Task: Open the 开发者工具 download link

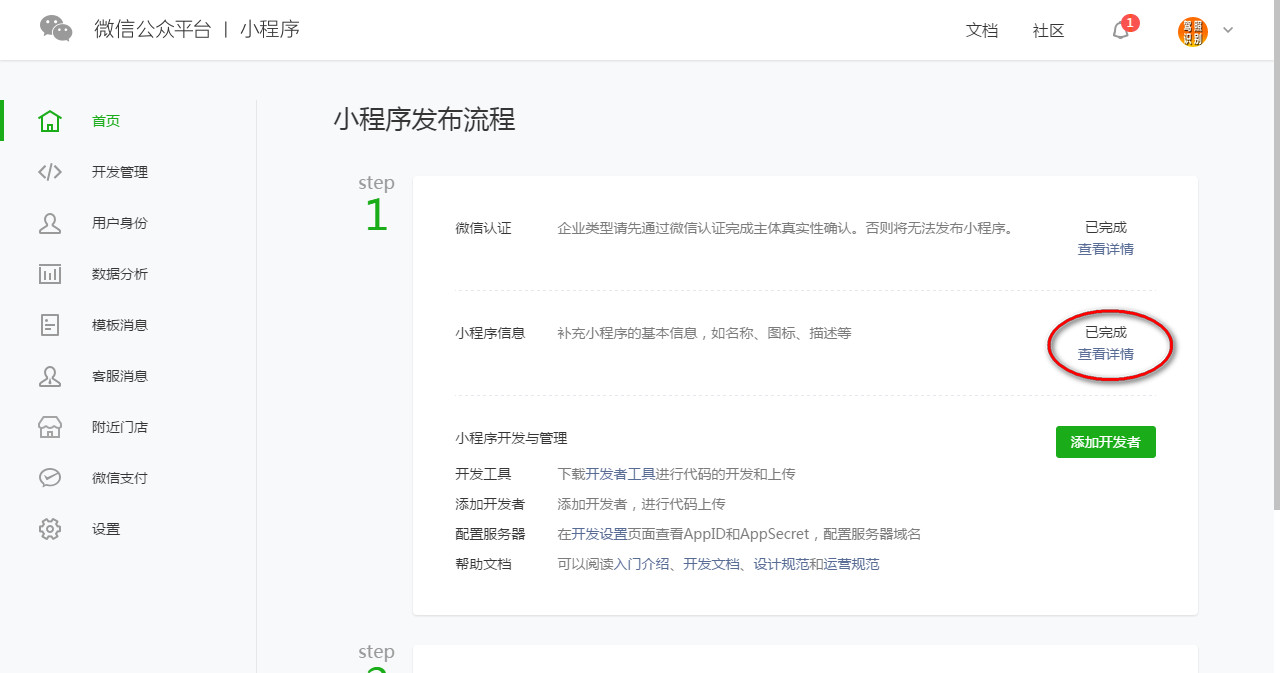Action: coord(621,474)
